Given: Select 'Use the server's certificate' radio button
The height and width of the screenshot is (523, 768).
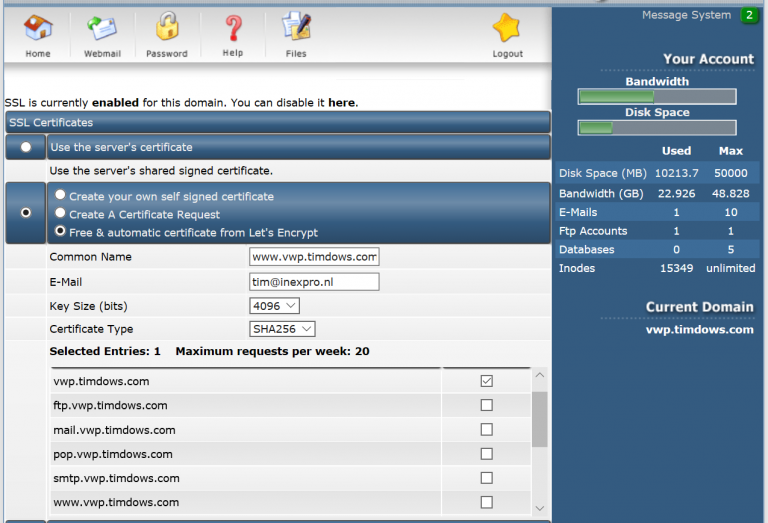Looking at the screenshot, I should click(26, 147).
